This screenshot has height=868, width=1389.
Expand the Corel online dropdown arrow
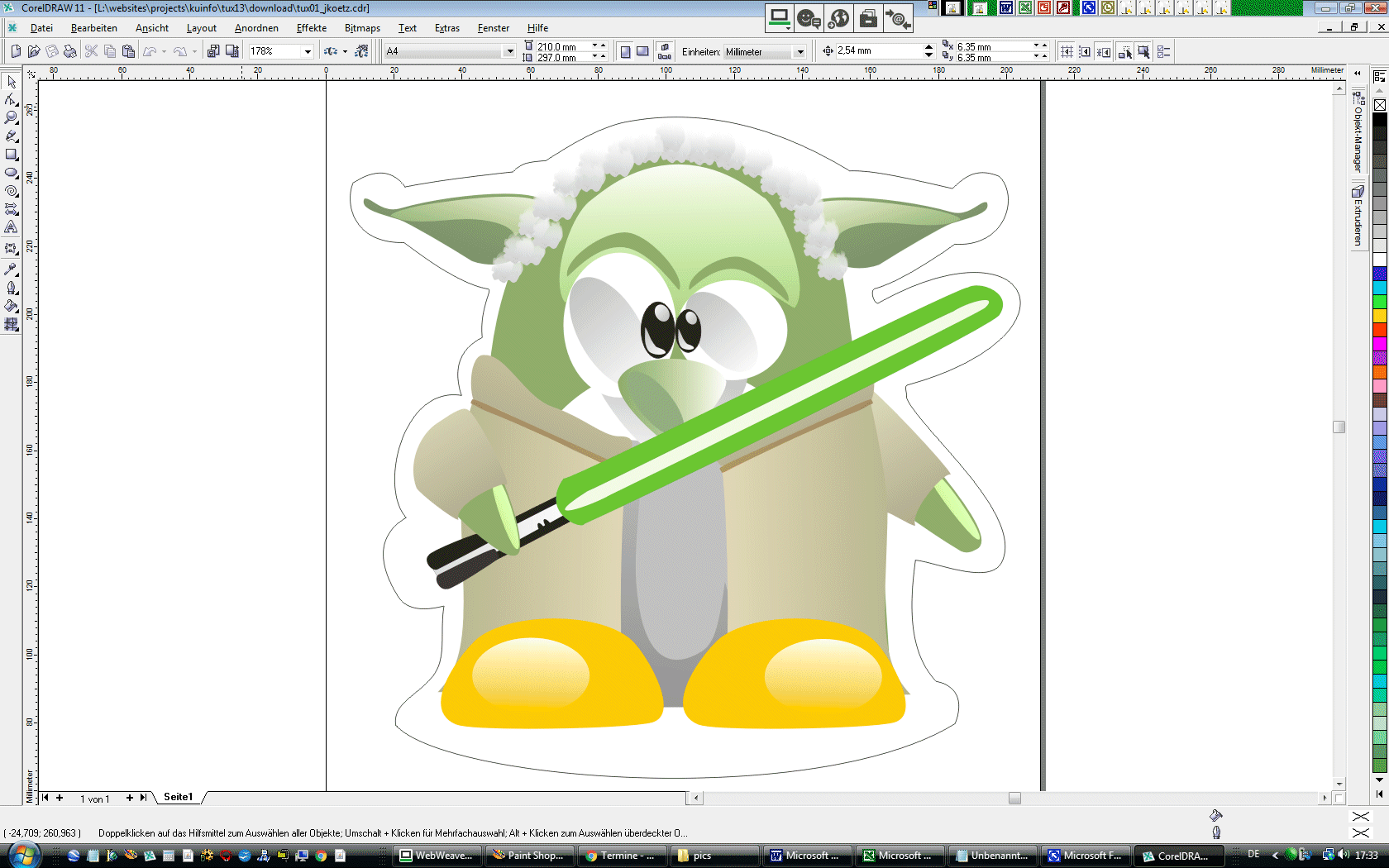pos(345,51)
